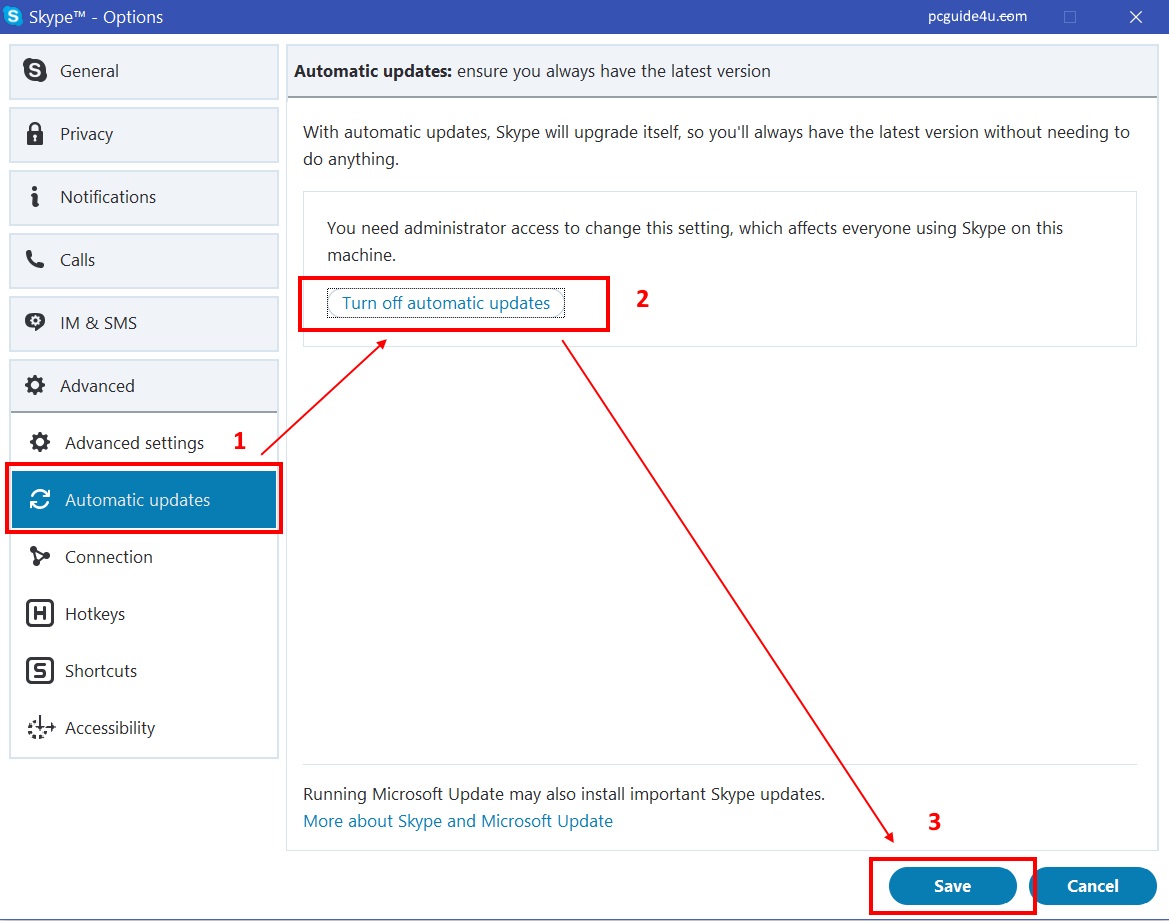Open the Notifications section
Image resolution: width=1169 pixels, height=921 pixels.
(x=144, y=197)
